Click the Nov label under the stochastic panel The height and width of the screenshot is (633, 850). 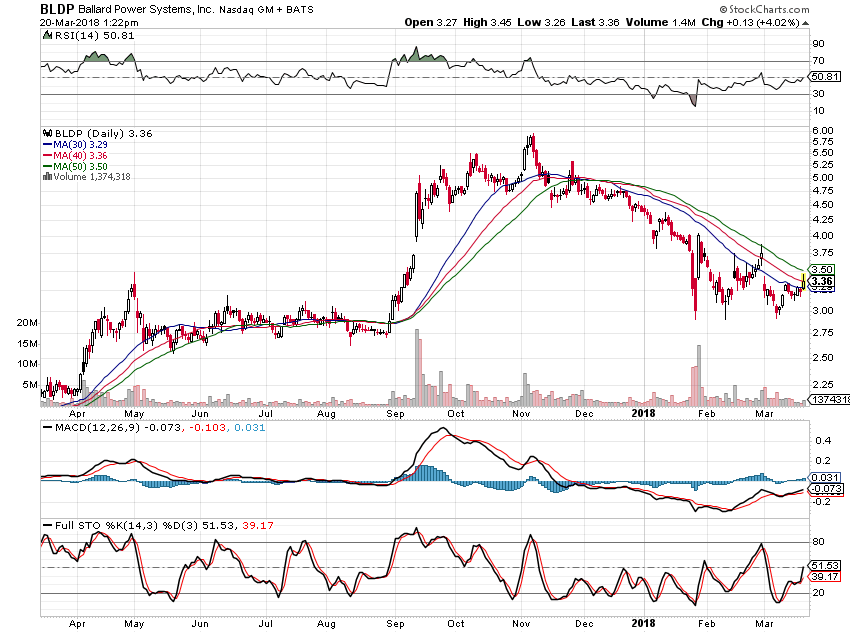click(521, 624)
